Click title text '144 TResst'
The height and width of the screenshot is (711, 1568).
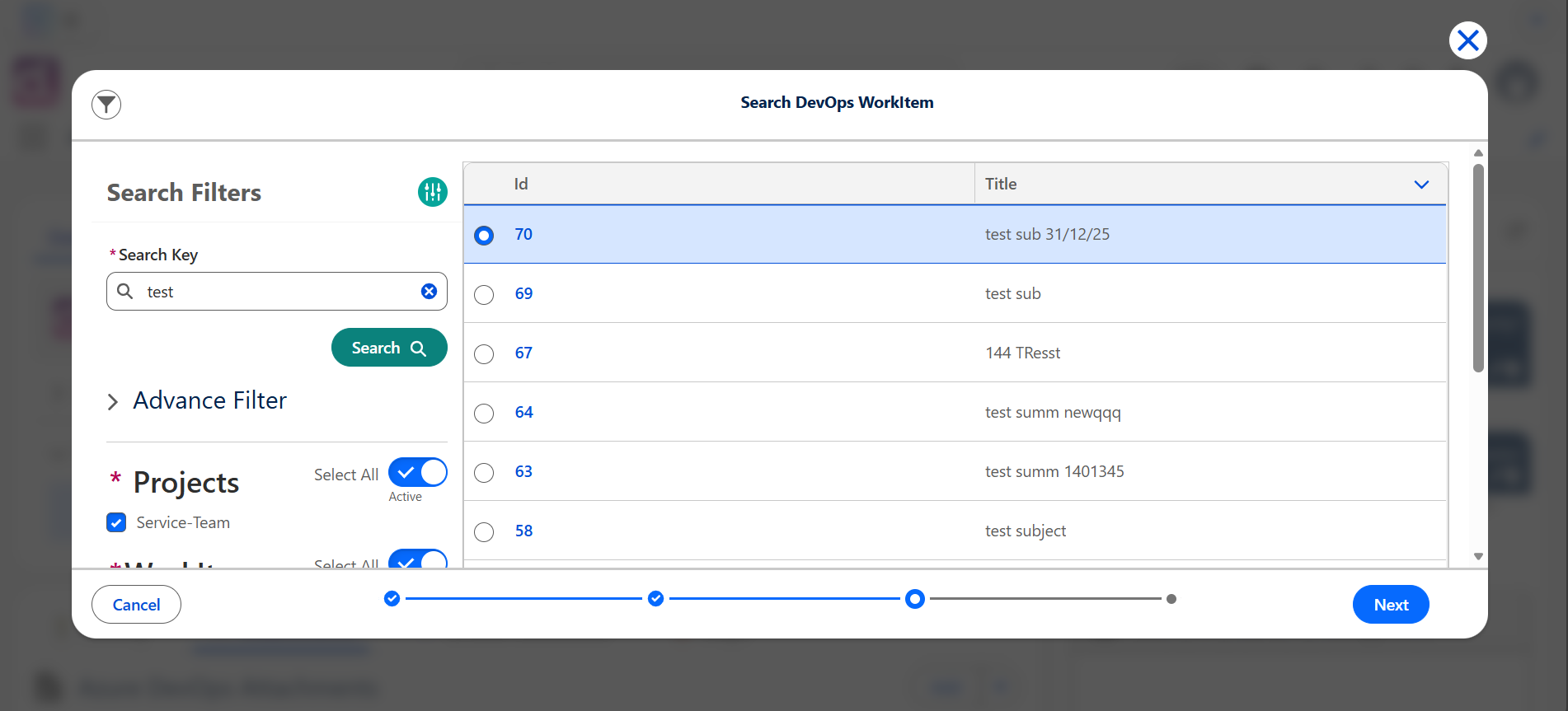1023,353
